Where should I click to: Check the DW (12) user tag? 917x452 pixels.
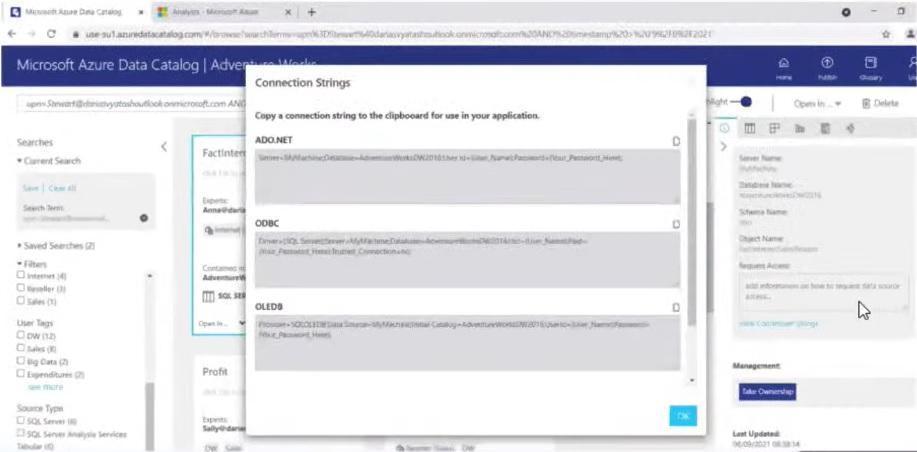[x=21, y=336]
